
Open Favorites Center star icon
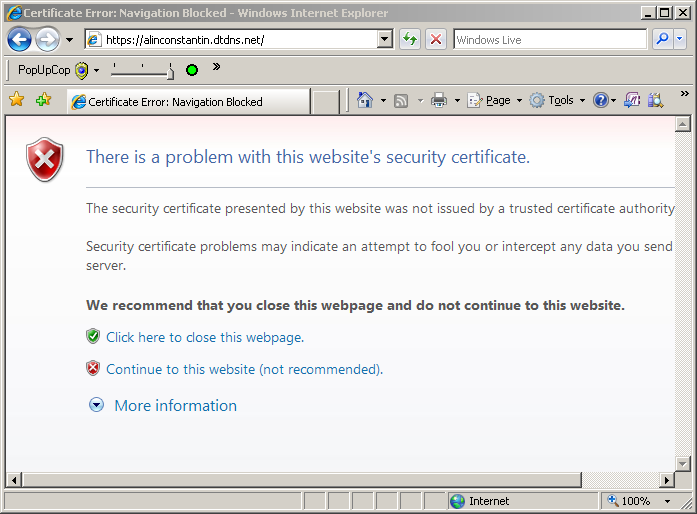pyautogui.click(x=16, y=99)
